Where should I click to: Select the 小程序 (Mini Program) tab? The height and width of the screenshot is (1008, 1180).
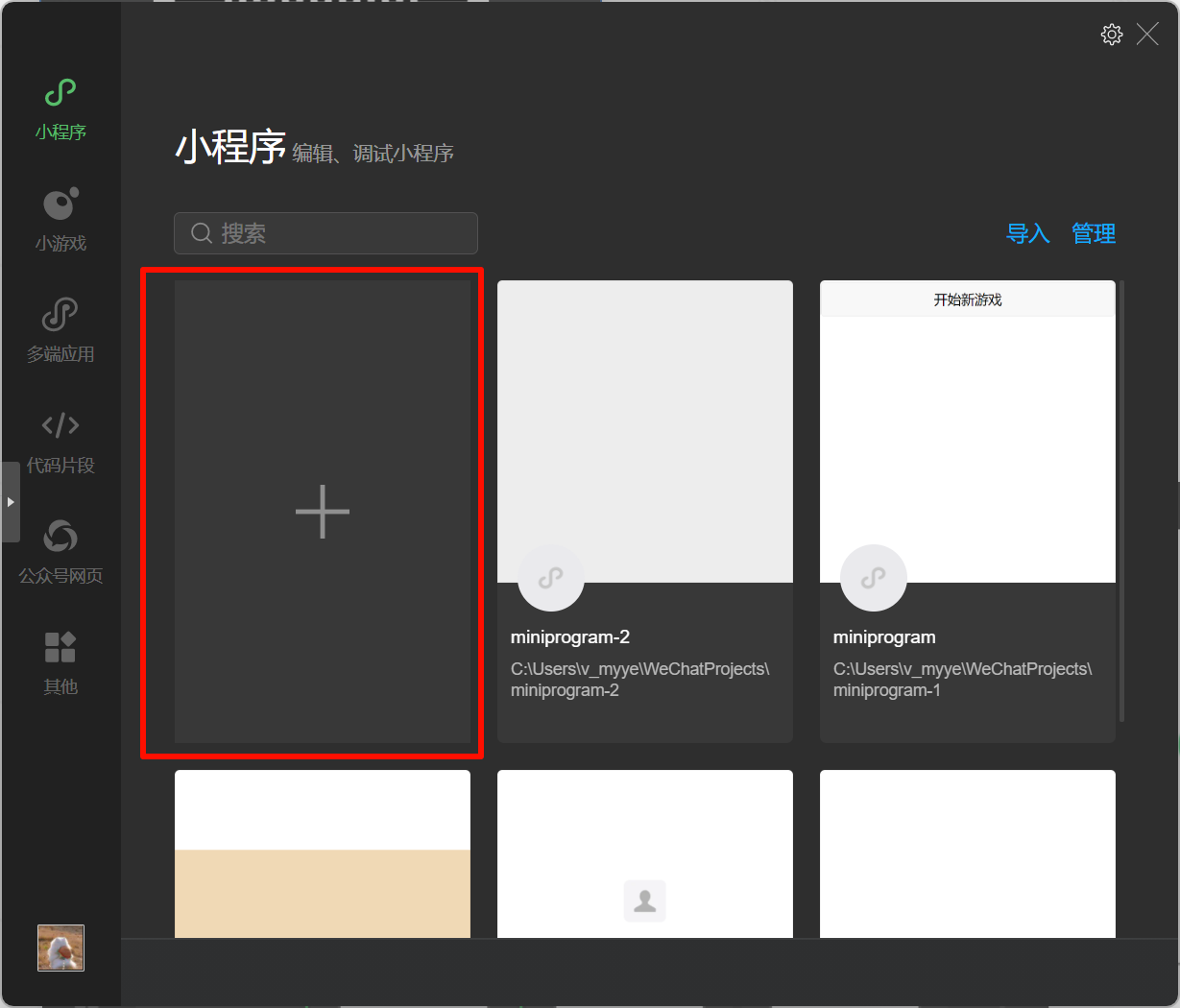pyautogui.click(x=60, y=108)
